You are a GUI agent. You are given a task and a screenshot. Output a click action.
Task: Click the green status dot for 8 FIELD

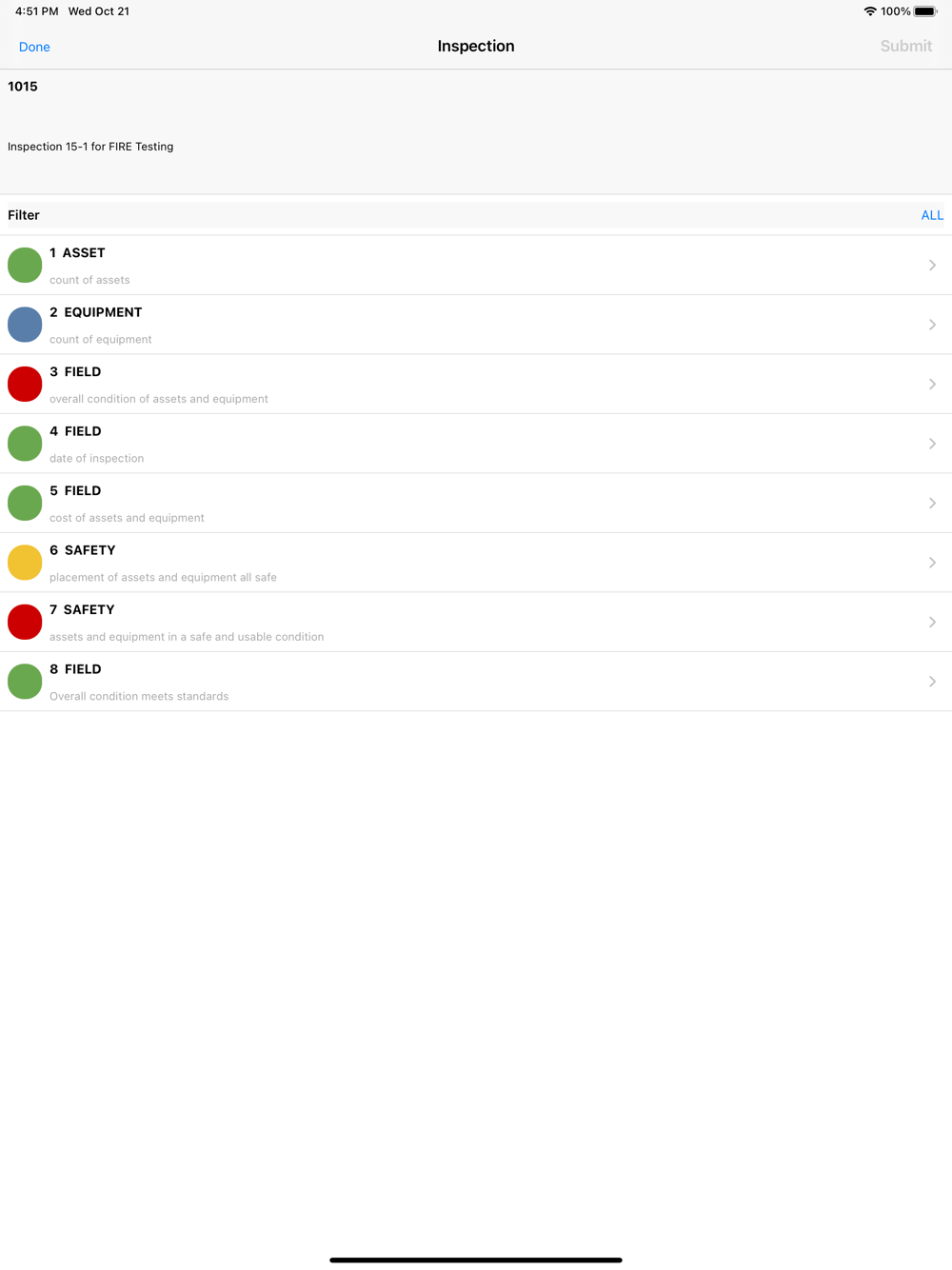pyautogui.click(x=25, y=682)
